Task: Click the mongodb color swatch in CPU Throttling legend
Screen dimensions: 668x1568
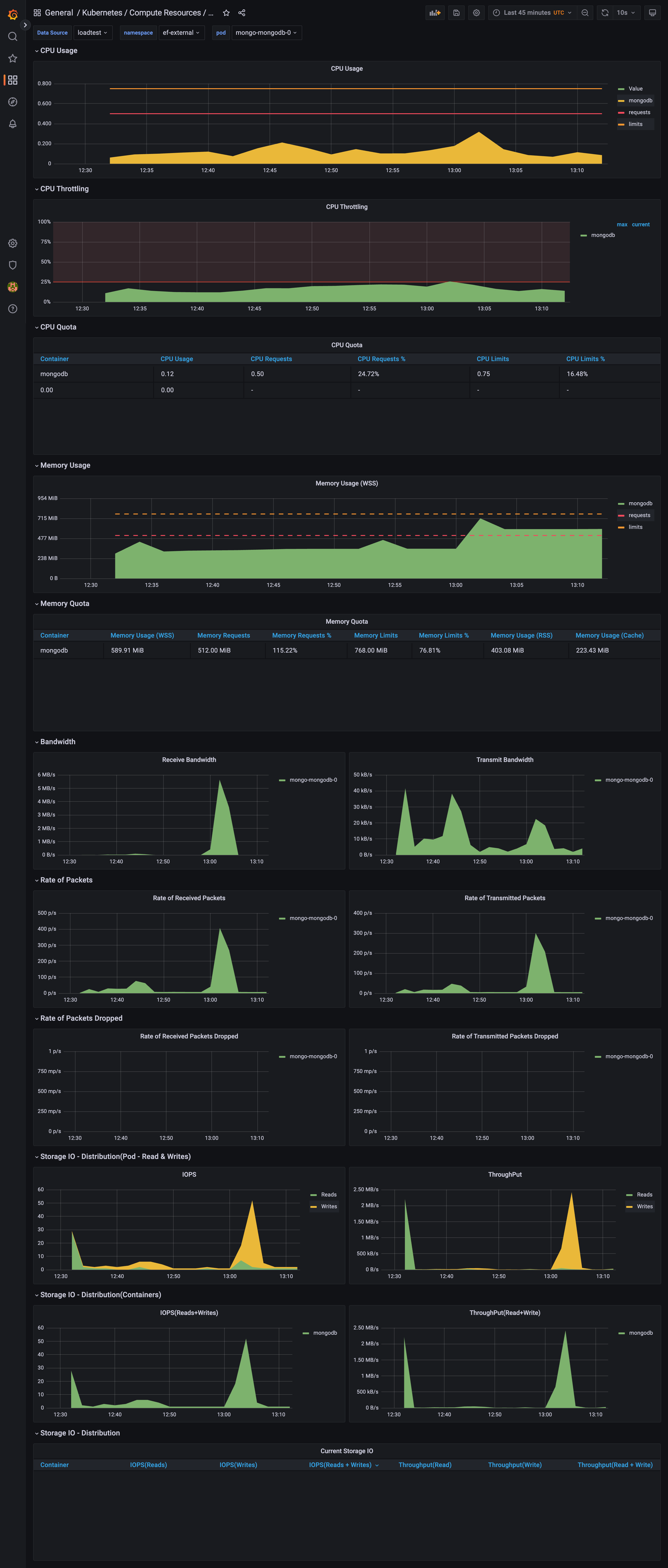Action: tap(583, 236)
